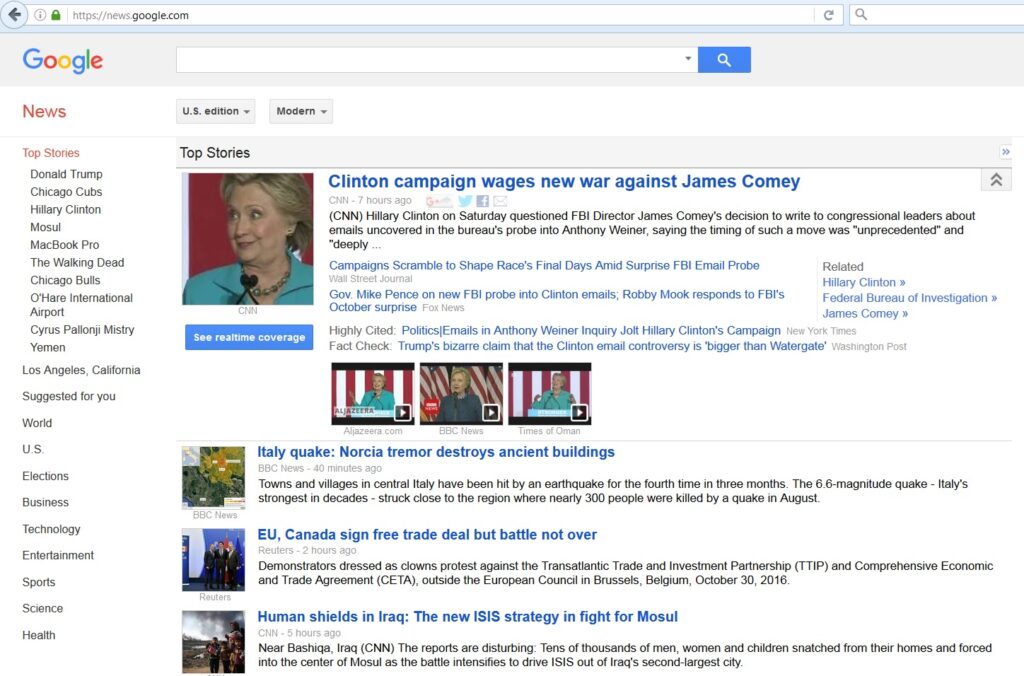Open the Hillary Clinton photo thumbnail
Image resolution: width=1024 pixels, height=676 pixels.
click(x=248, y=239)
